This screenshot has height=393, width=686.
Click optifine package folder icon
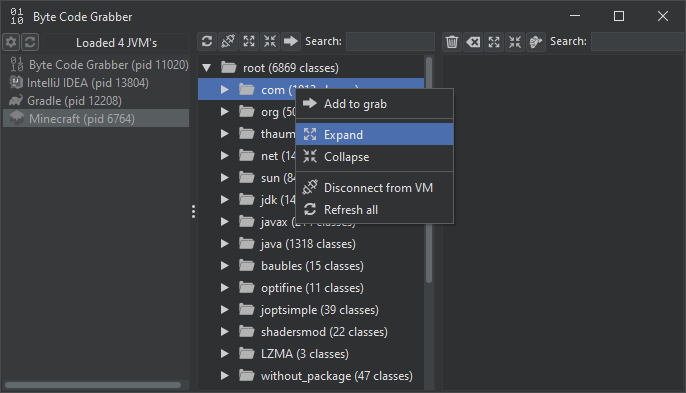click(247, 288)
